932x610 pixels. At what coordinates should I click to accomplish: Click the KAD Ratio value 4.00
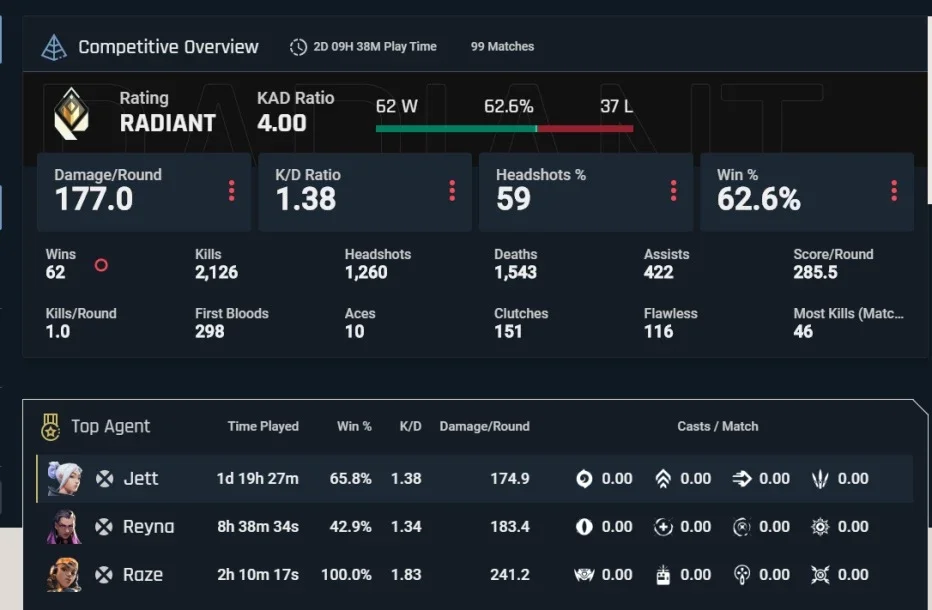pyautogui.click(x=282, y=123)
